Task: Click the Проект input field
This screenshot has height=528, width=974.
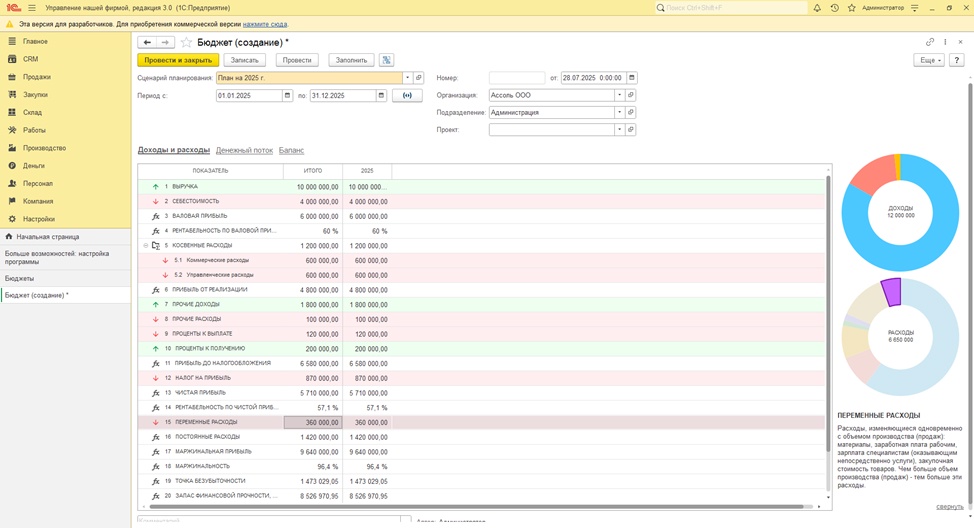Action: click(x=550, y=129)
